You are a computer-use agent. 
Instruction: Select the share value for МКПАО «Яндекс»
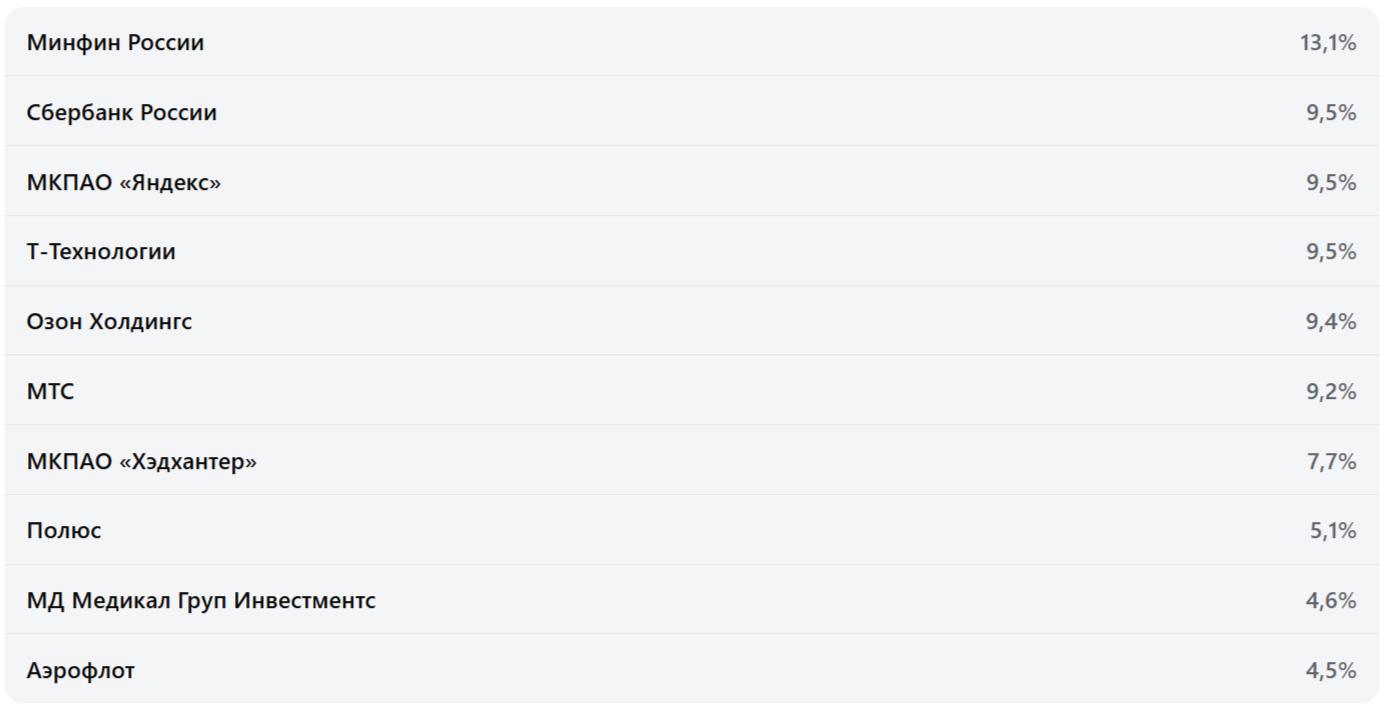(1331, 182)
